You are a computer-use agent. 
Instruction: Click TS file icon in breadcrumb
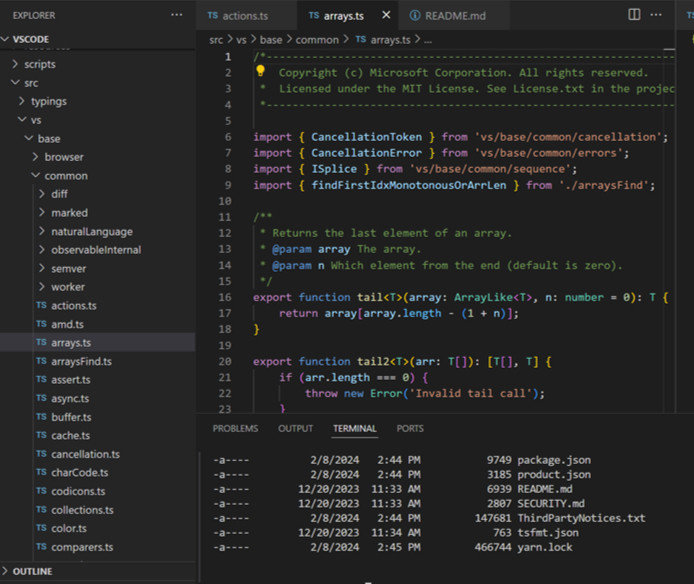tap(360, 39)
